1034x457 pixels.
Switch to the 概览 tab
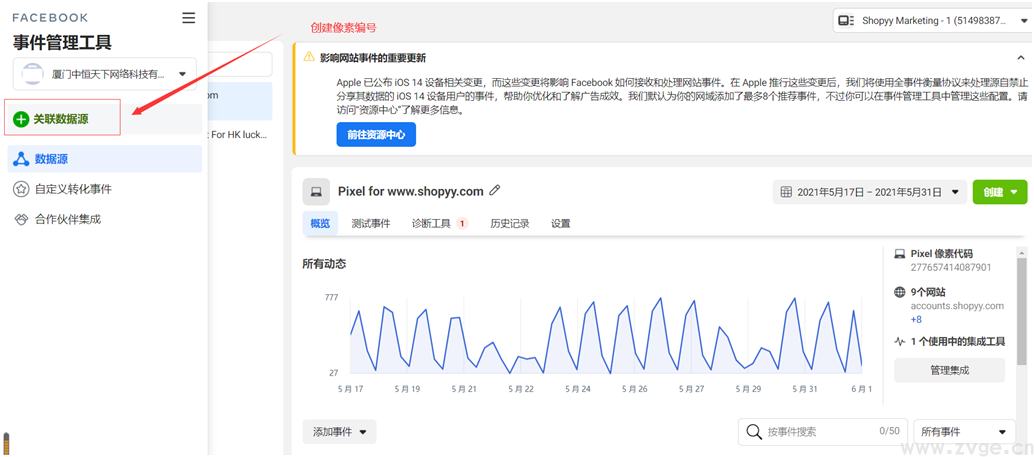[320, 224]
